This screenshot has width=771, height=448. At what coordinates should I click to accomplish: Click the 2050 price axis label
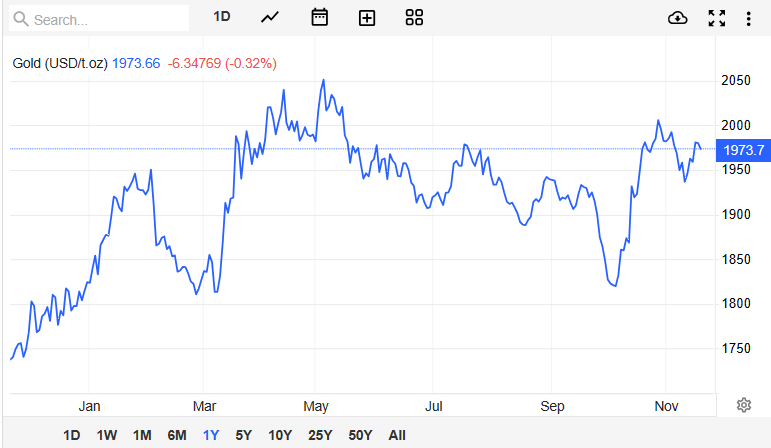coord(736,81)
